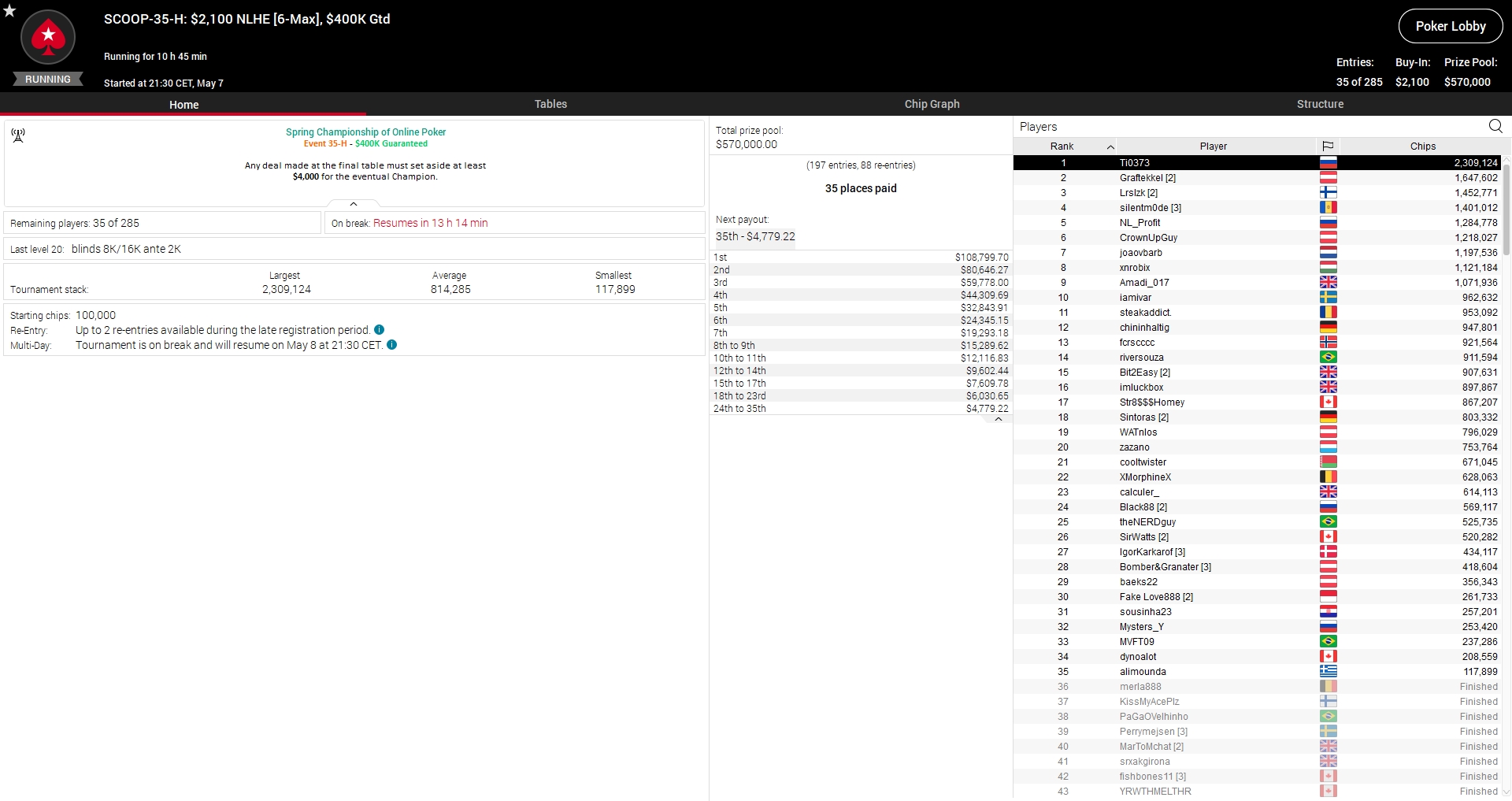Click the flag icon next to silentm0de
1512x801 pixels.
(x=1328, y=208)
